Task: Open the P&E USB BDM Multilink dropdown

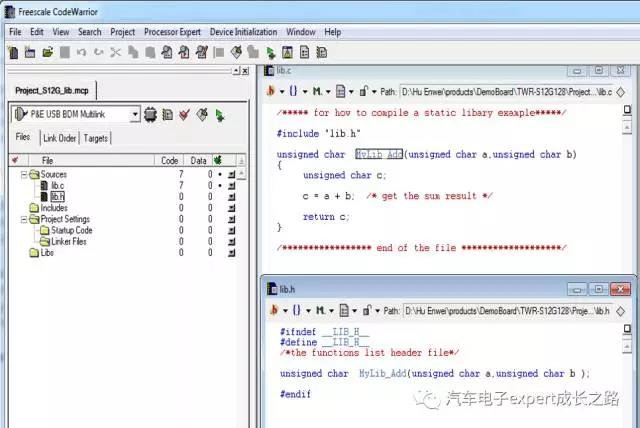Action: 135,115
